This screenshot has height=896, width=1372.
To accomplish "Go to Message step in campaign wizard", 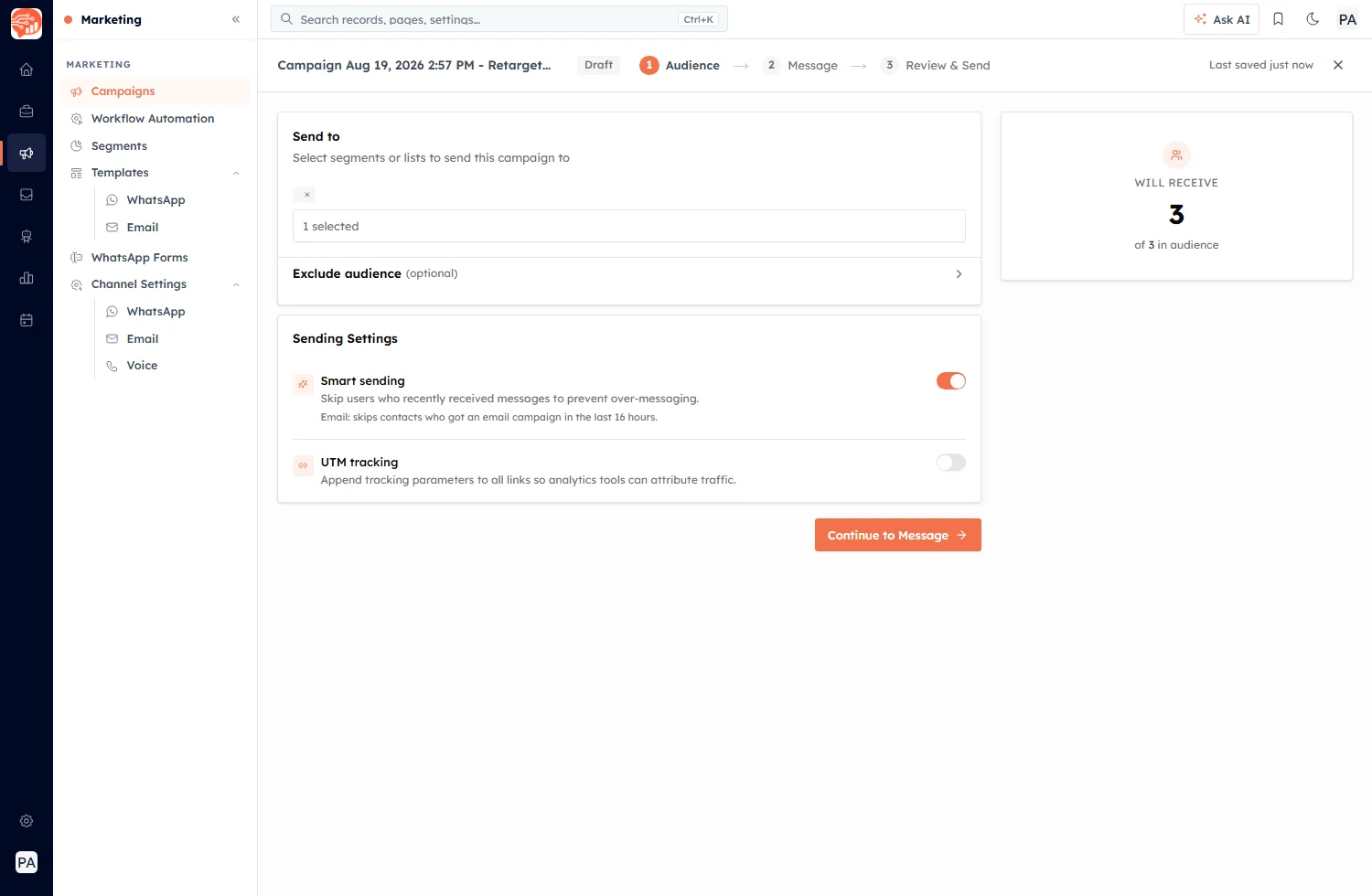I will pyautogui.click(x=801, y=65).
